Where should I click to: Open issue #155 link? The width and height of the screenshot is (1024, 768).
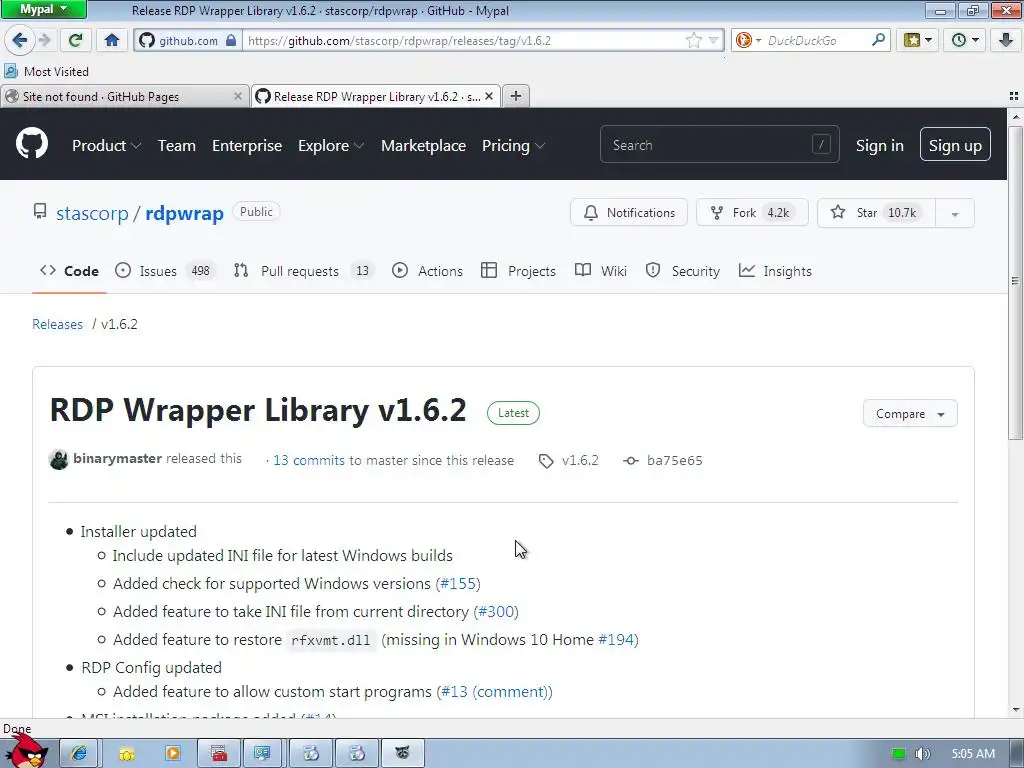[x=458, y=583]
